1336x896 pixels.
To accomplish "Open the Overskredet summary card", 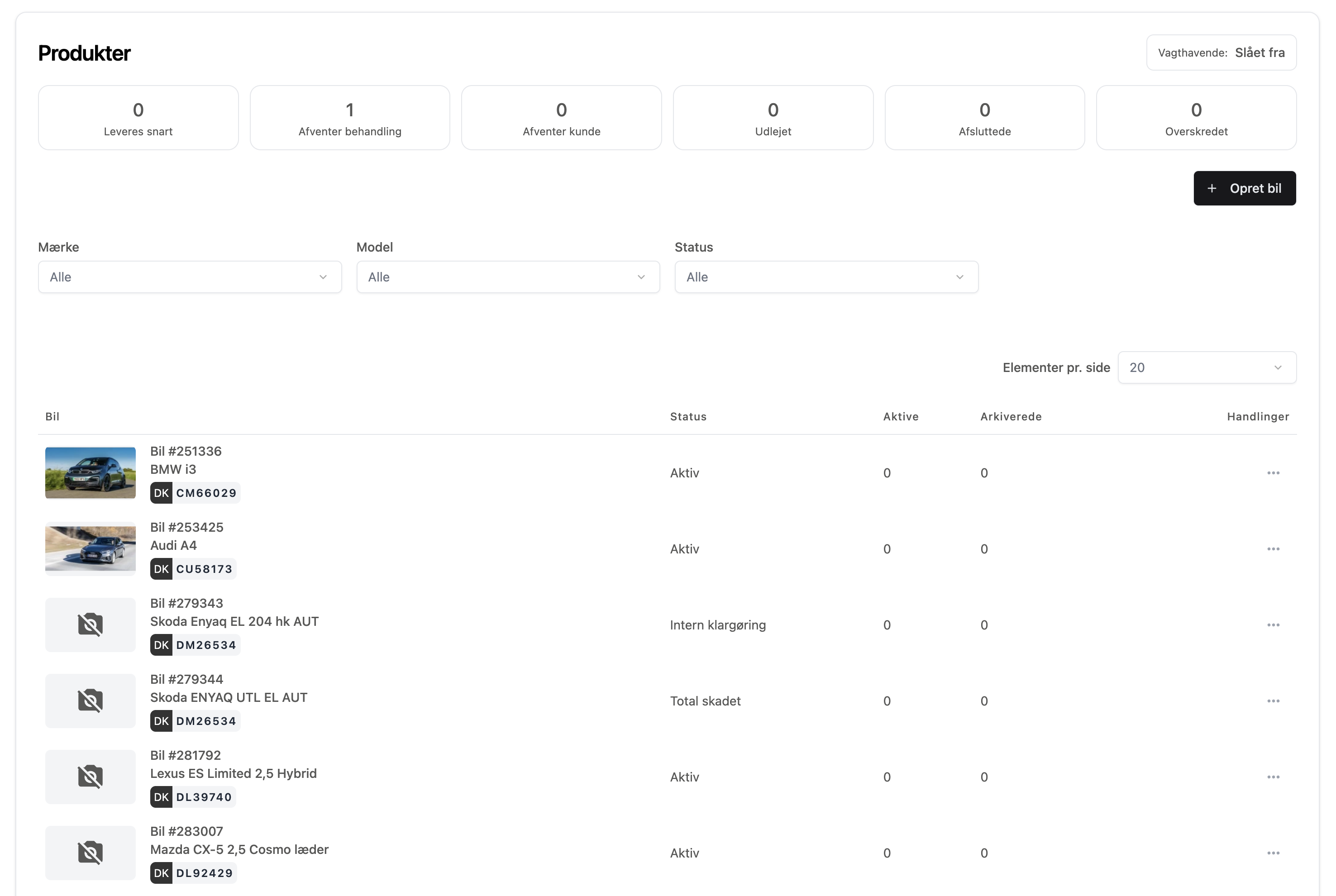I will coord(1195,118).
